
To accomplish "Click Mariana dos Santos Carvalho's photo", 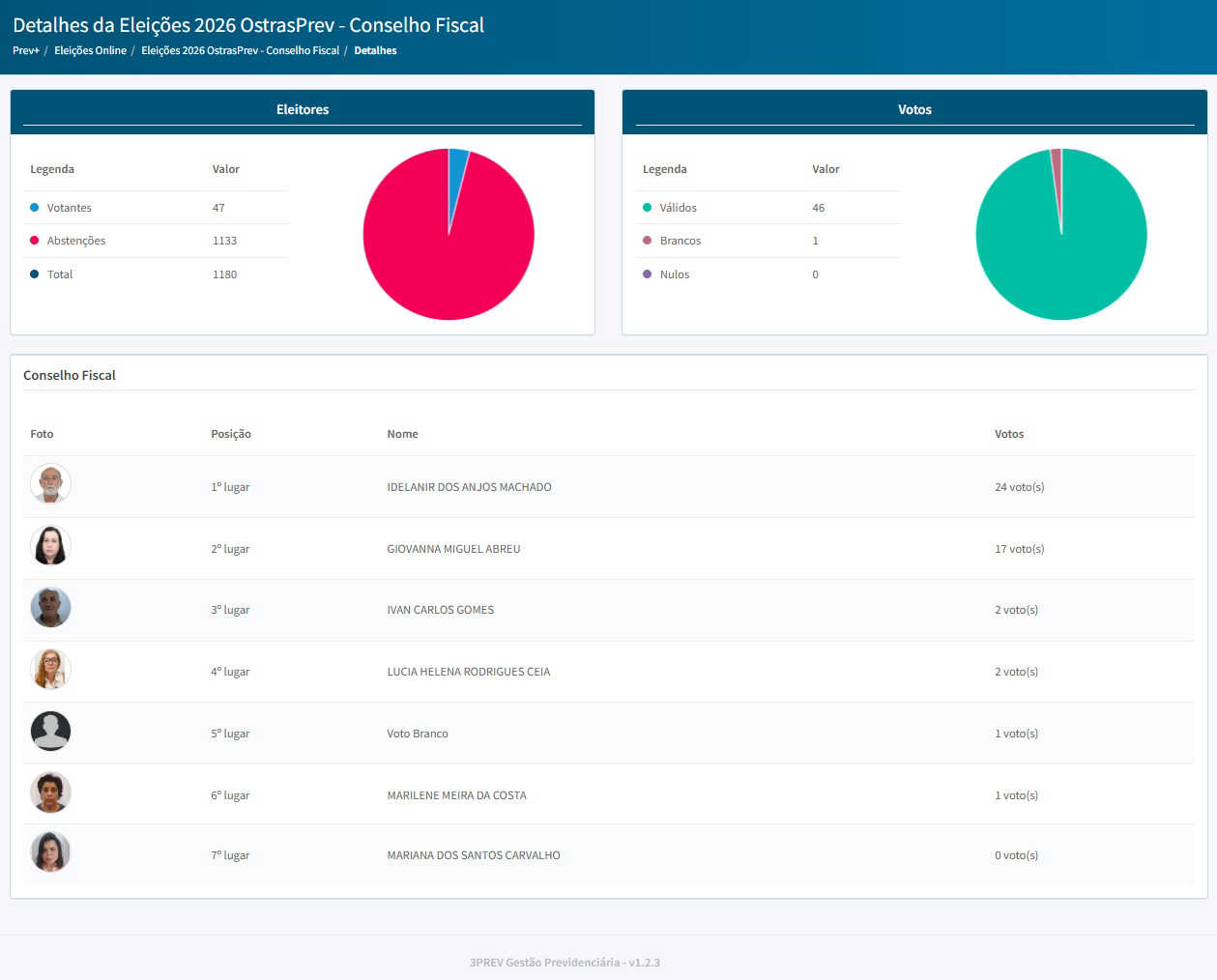I will click(x=50, y=852).
